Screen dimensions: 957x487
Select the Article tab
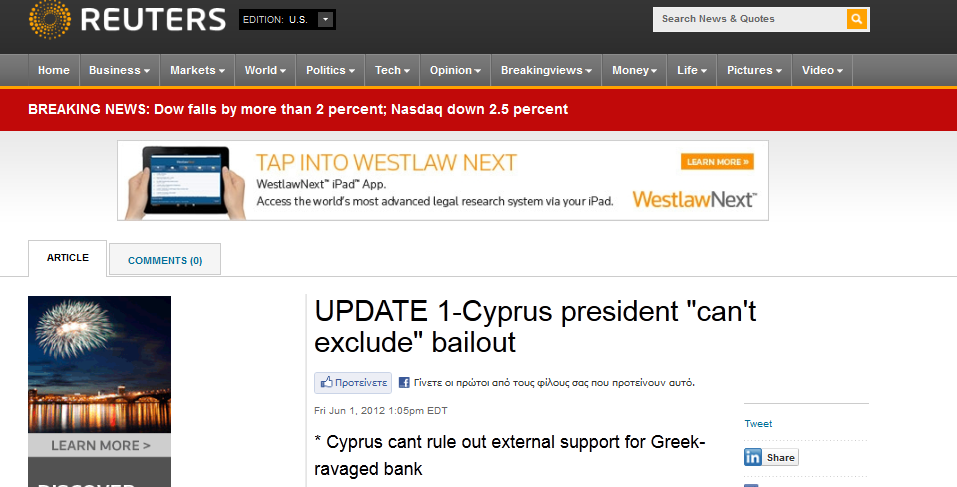68,258
